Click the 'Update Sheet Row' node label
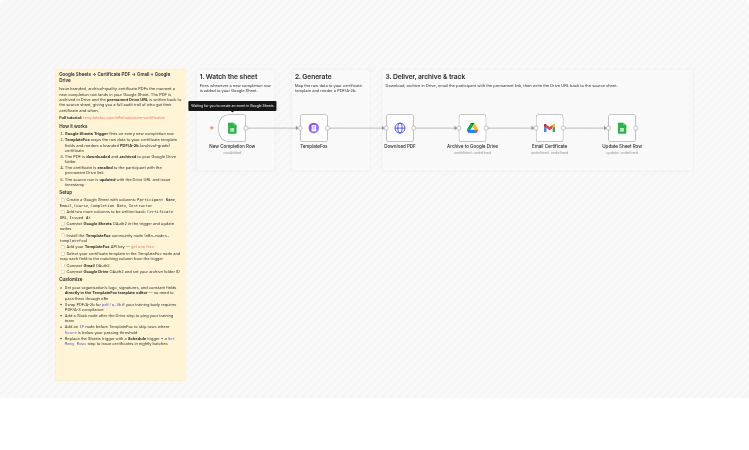 622,146
